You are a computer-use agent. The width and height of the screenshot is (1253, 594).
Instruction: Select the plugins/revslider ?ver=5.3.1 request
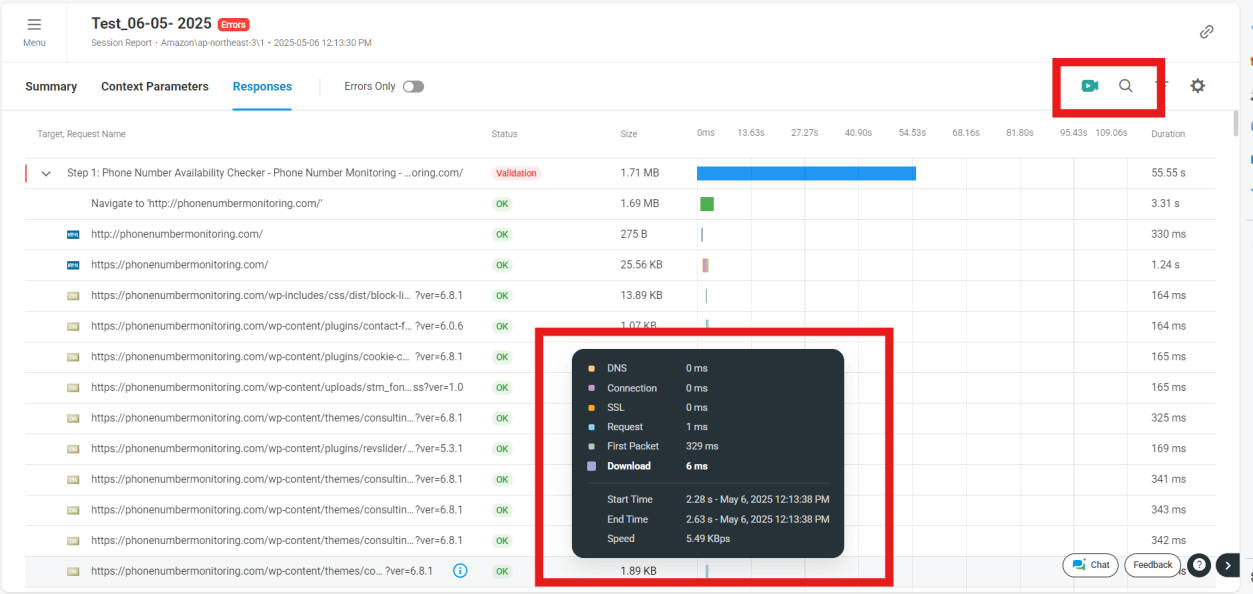tap(620, 448)
